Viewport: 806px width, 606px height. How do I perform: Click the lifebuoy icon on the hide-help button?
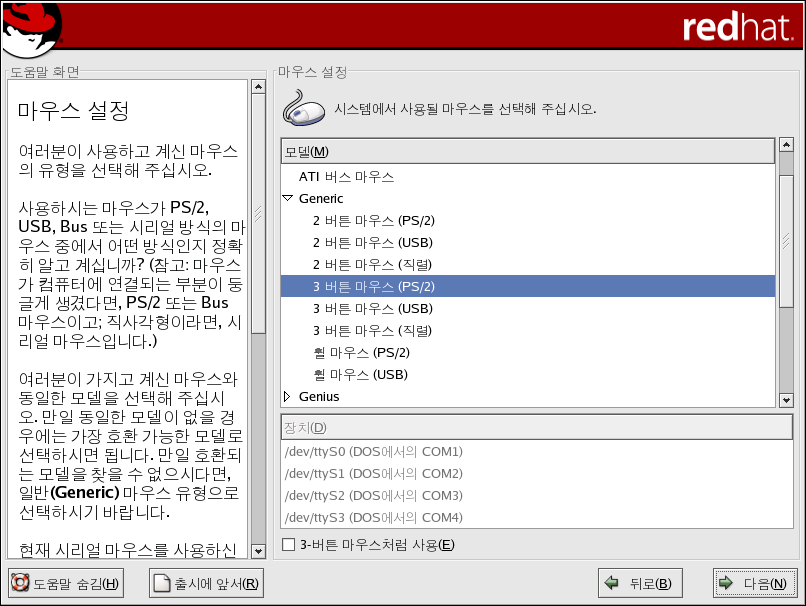(x=20, y=584)
